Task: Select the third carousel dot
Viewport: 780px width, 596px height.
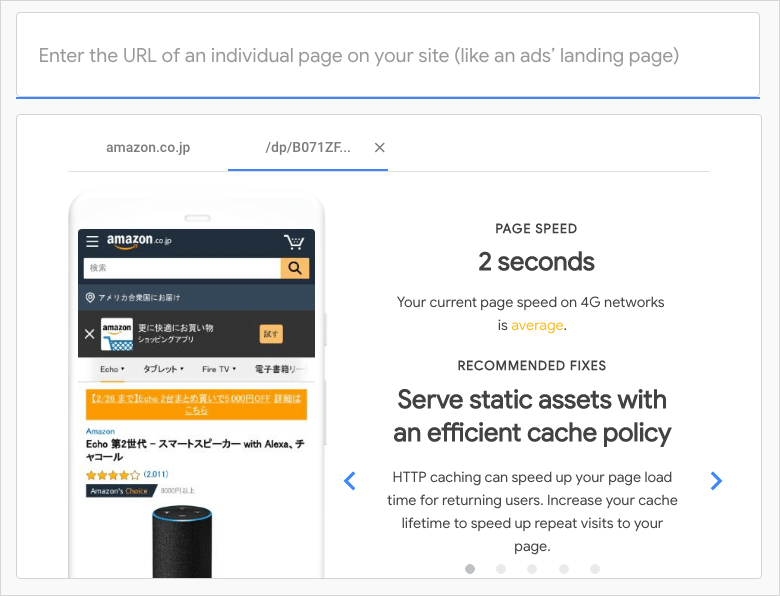Action: (x=532, y=569)
